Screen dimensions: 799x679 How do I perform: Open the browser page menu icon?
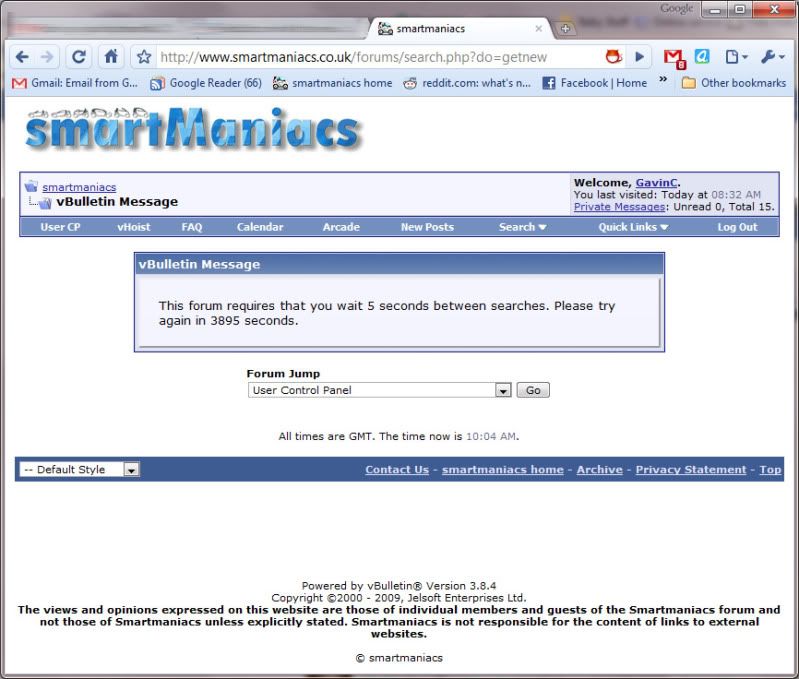tap(736, 57)
